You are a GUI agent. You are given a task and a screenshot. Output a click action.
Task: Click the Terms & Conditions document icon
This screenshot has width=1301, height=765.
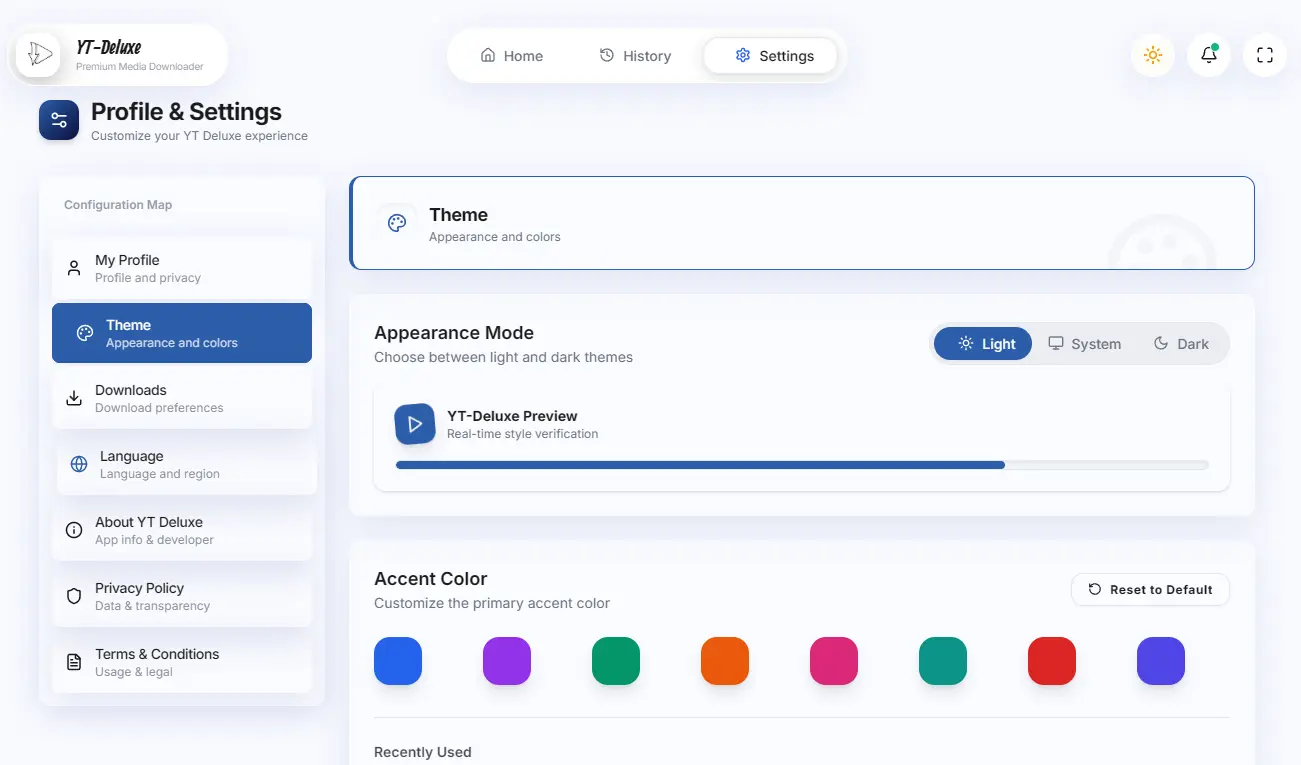point(74,662)
